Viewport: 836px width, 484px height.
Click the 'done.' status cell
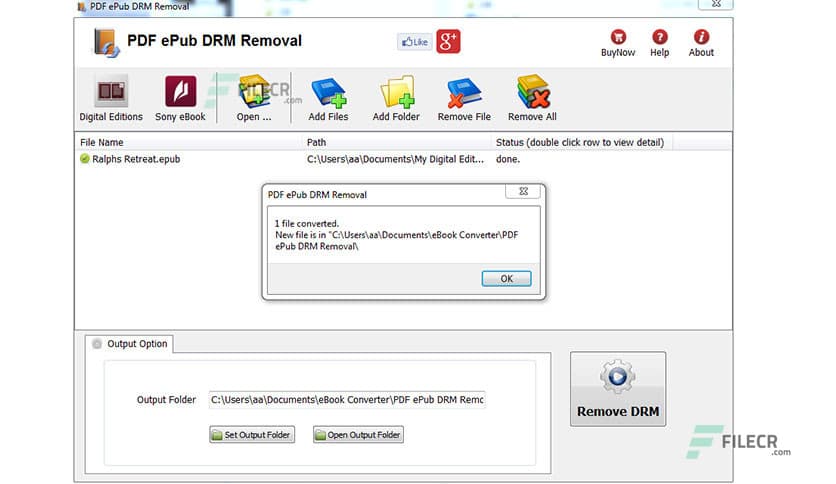tap(508, 159)
